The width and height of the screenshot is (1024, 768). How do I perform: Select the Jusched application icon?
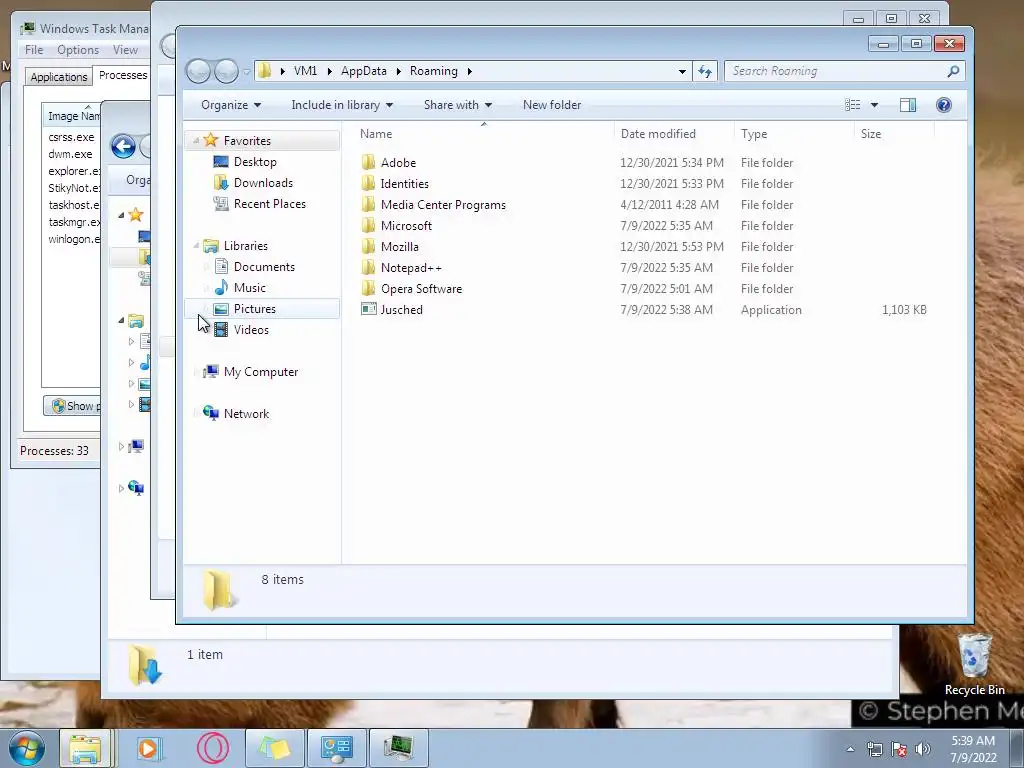click(x=368, y=310)
